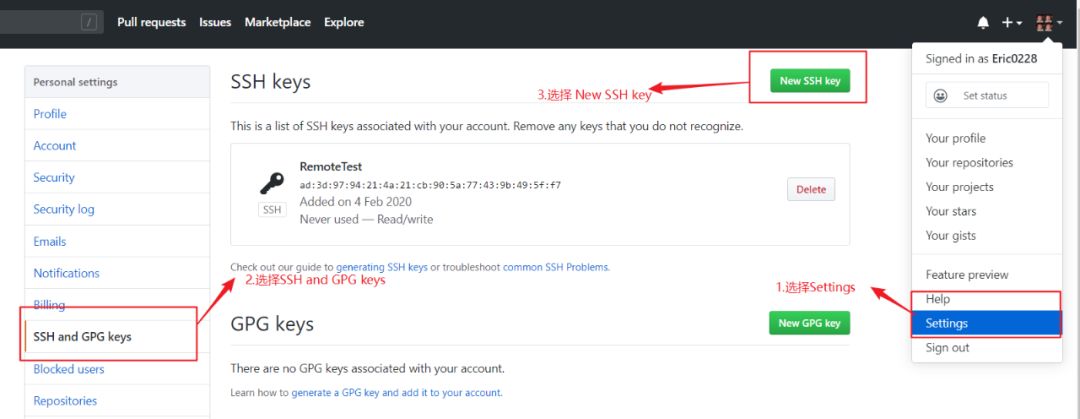Click the RemoteTest key title
The image size is (1080, 419).
331,166
